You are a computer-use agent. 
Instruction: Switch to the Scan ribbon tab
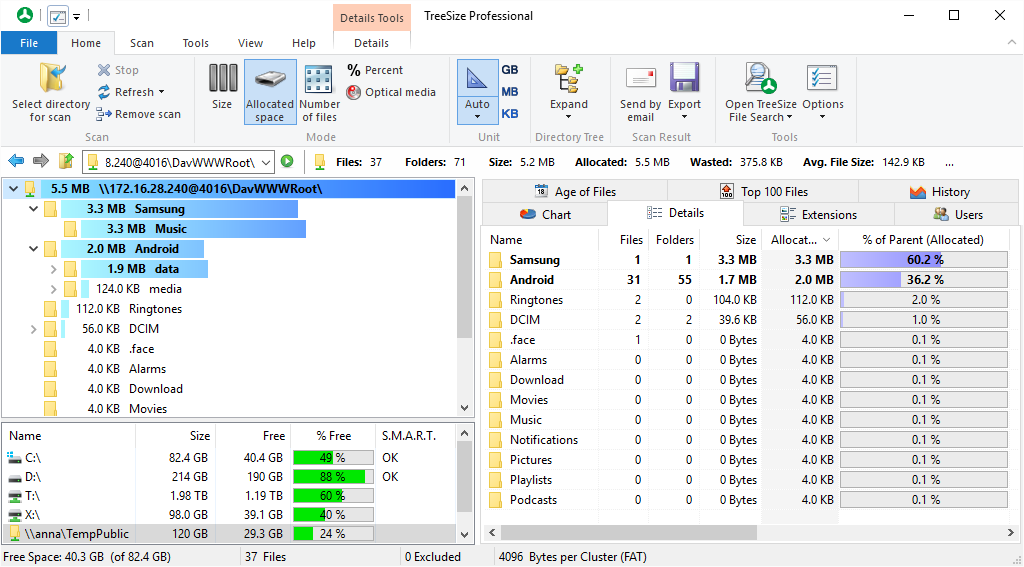142,43
